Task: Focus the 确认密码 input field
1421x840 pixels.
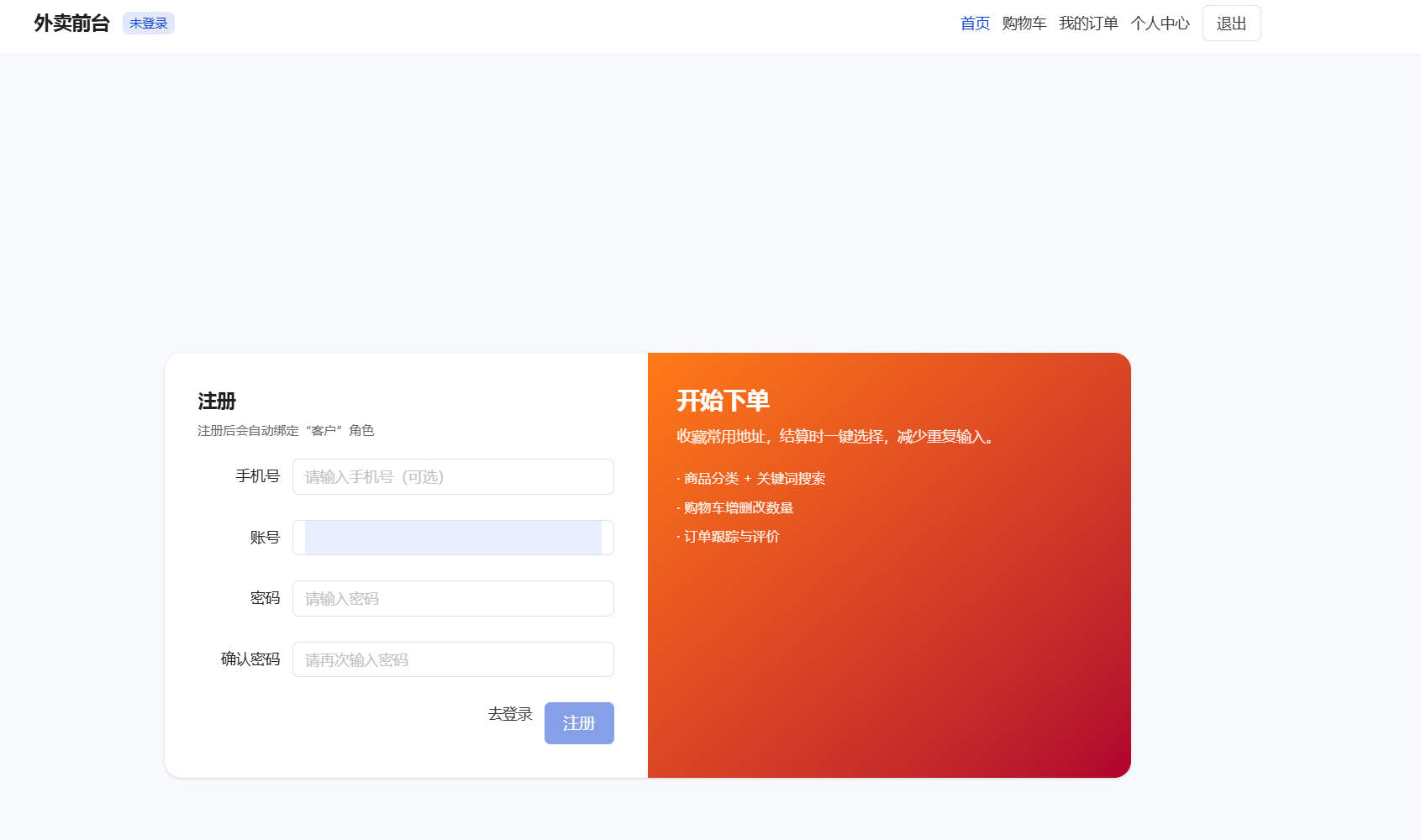Action: coord(453,659)
